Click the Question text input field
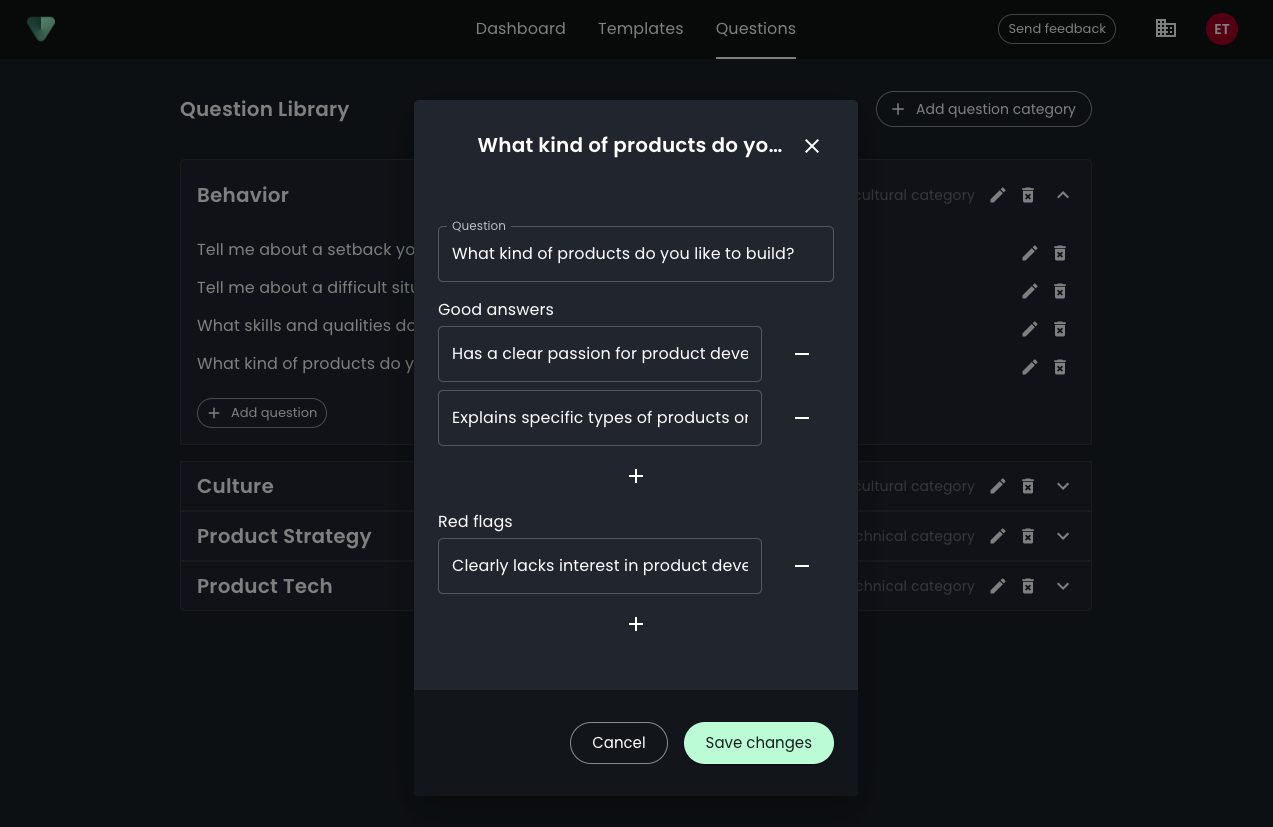The image size is (1273, 827). tap(635, 254)
